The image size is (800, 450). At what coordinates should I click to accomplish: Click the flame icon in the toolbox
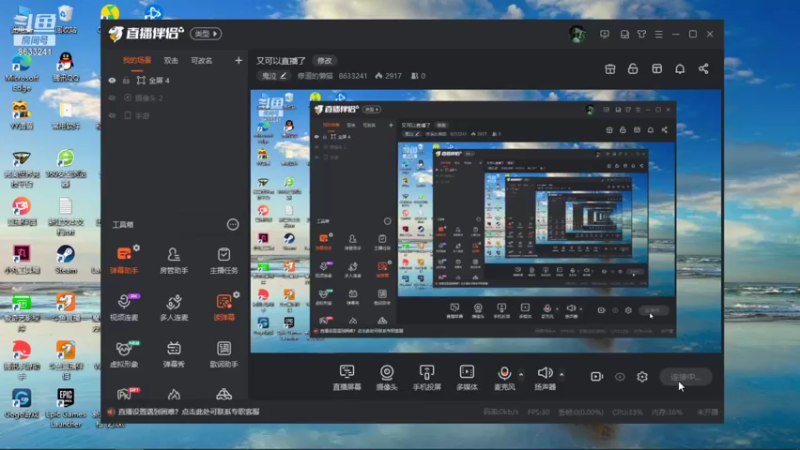pos(174,394)
